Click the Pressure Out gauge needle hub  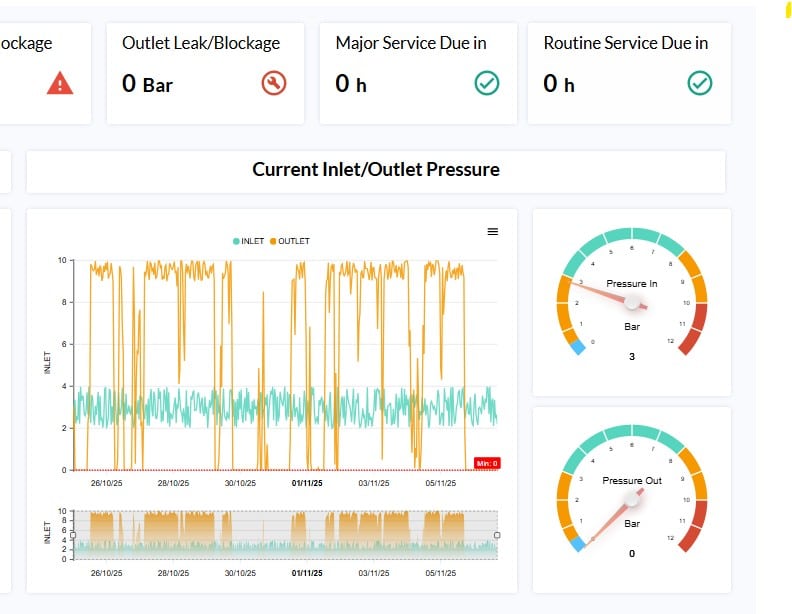point(632,498)
